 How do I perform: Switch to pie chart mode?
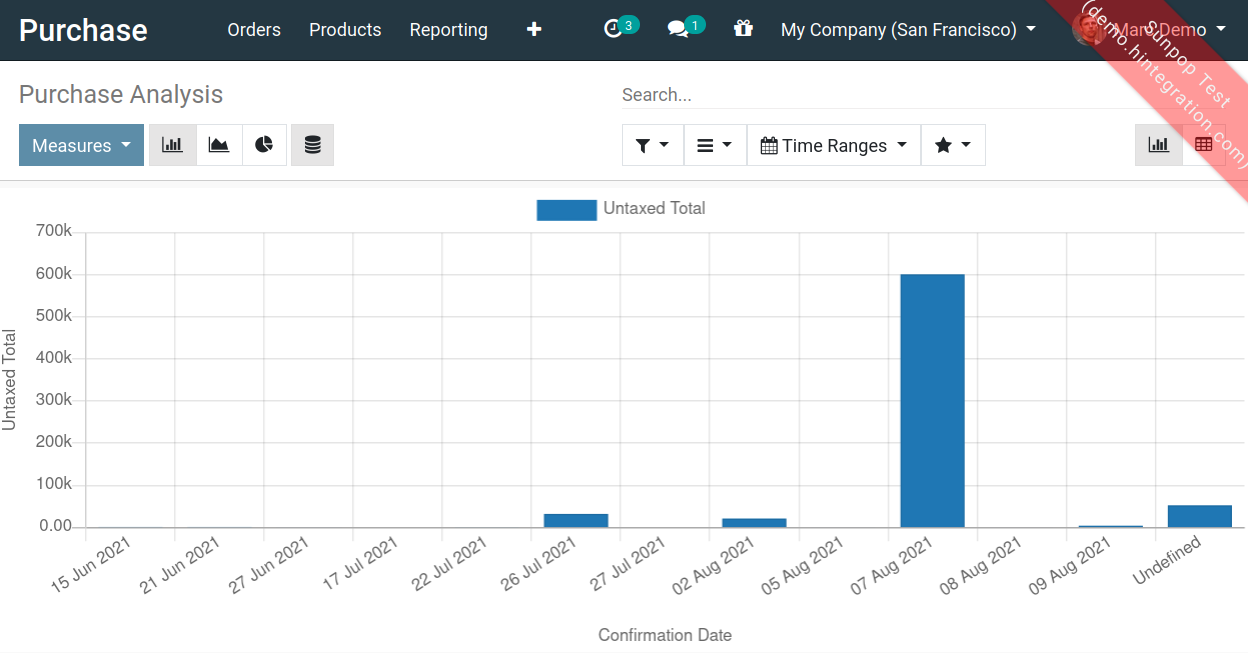click(264, 145)
